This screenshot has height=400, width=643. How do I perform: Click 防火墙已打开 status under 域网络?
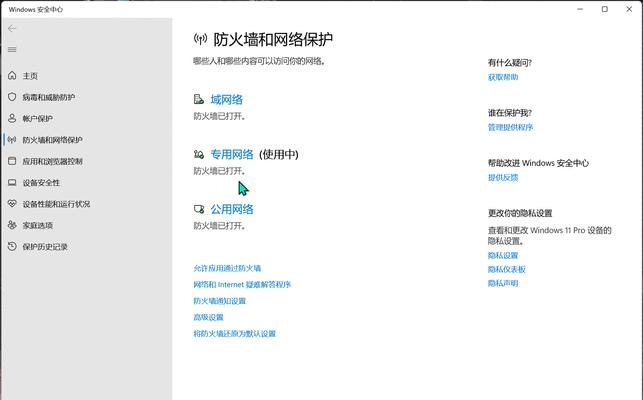point(219,117)
